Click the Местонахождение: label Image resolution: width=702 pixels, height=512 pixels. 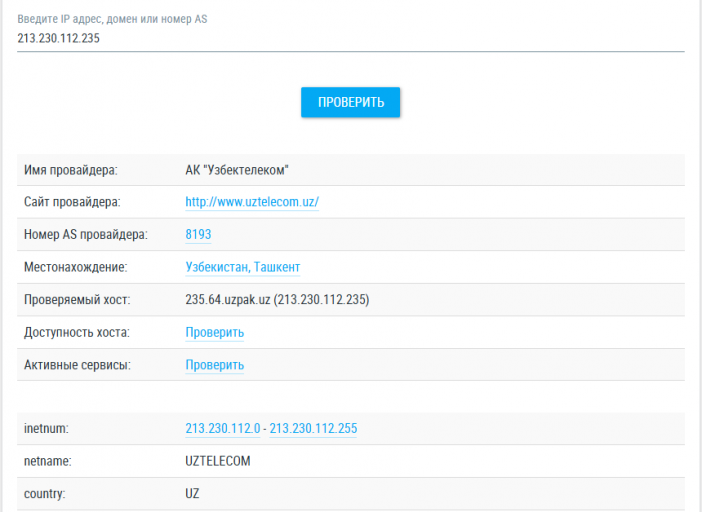point(76,267)
